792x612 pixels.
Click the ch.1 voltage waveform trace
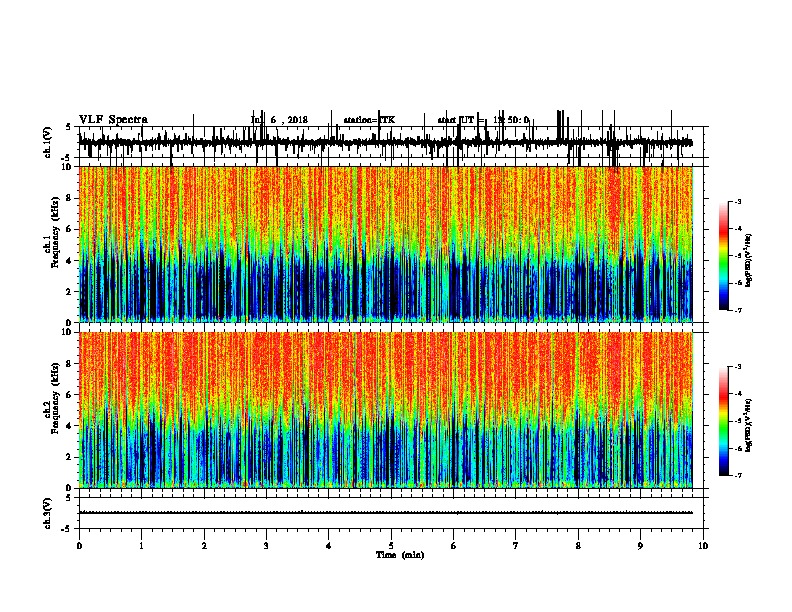tap(386, 142)
